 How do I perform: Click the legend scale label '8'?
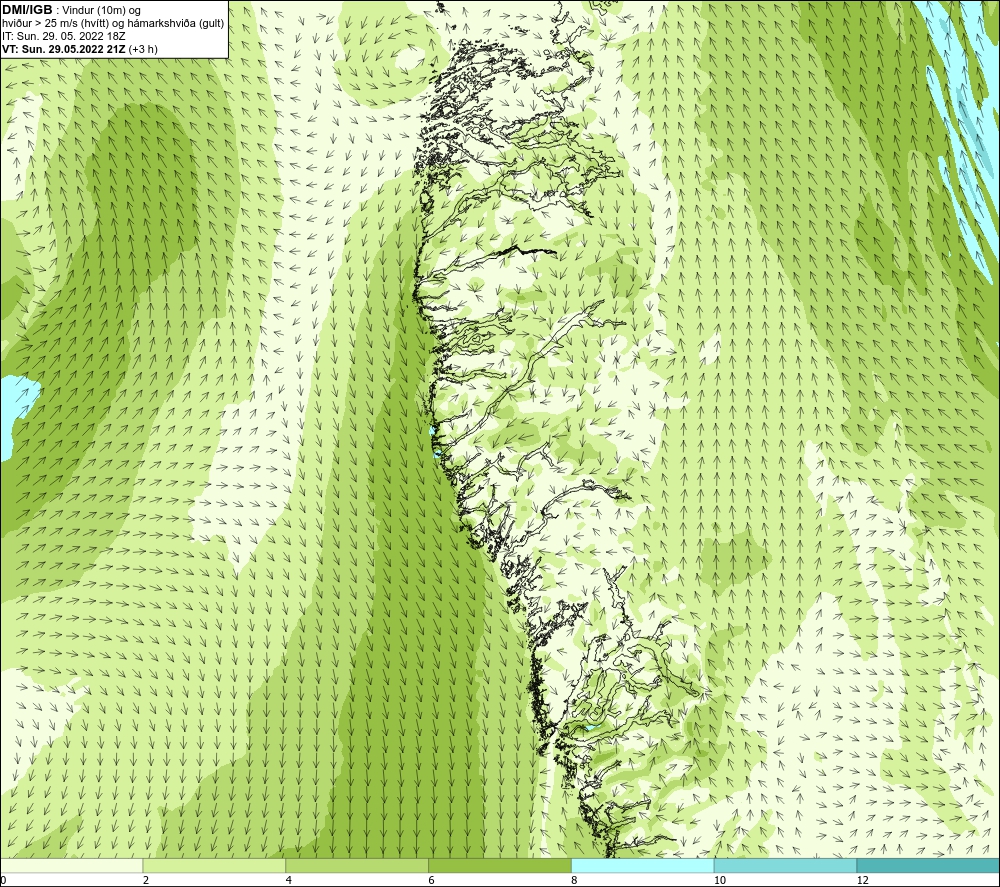(x=575, y=880)
